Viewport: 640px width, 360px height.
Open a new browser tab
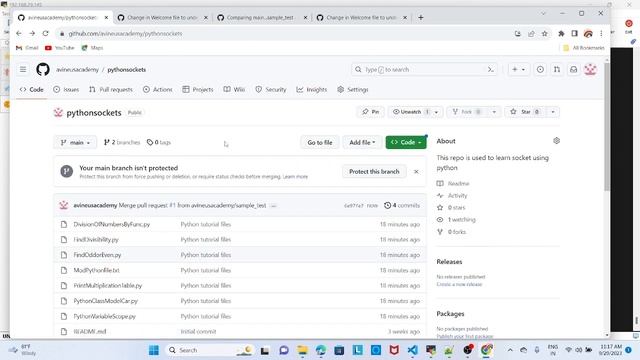421,18
